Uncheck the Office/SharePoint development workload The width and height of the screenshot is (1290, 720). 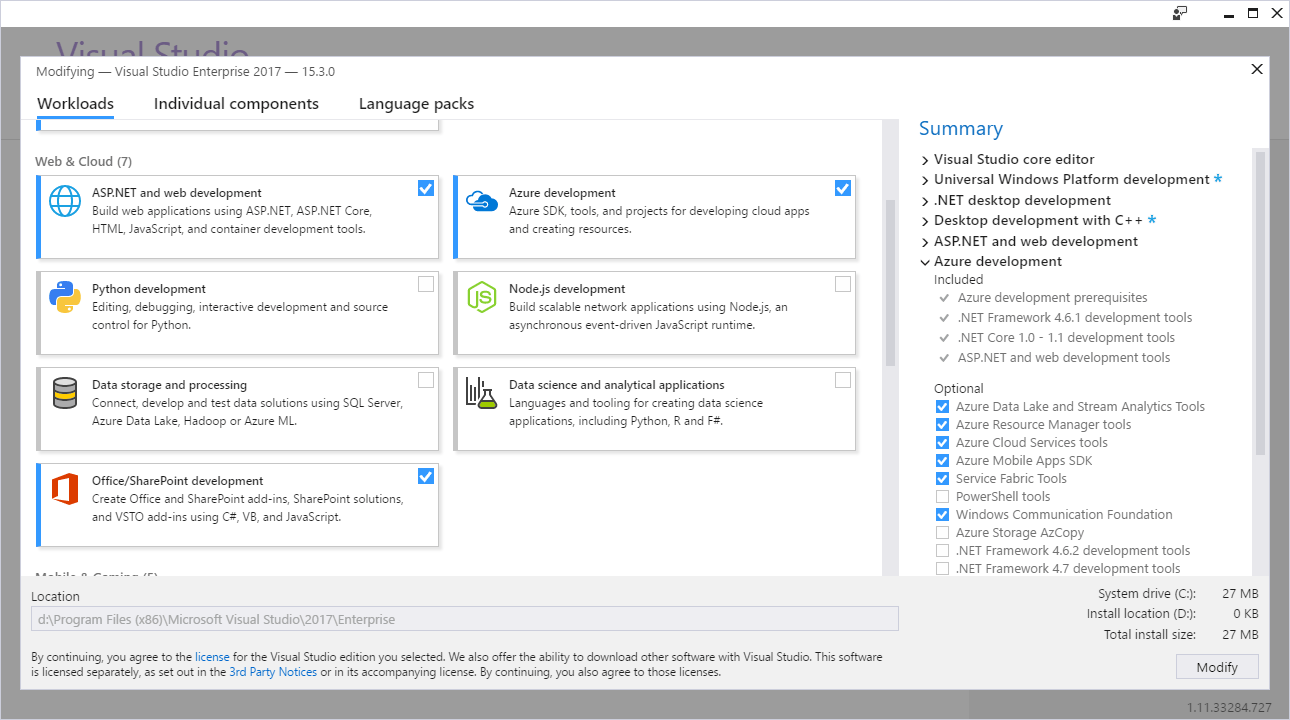pos(426,476)
